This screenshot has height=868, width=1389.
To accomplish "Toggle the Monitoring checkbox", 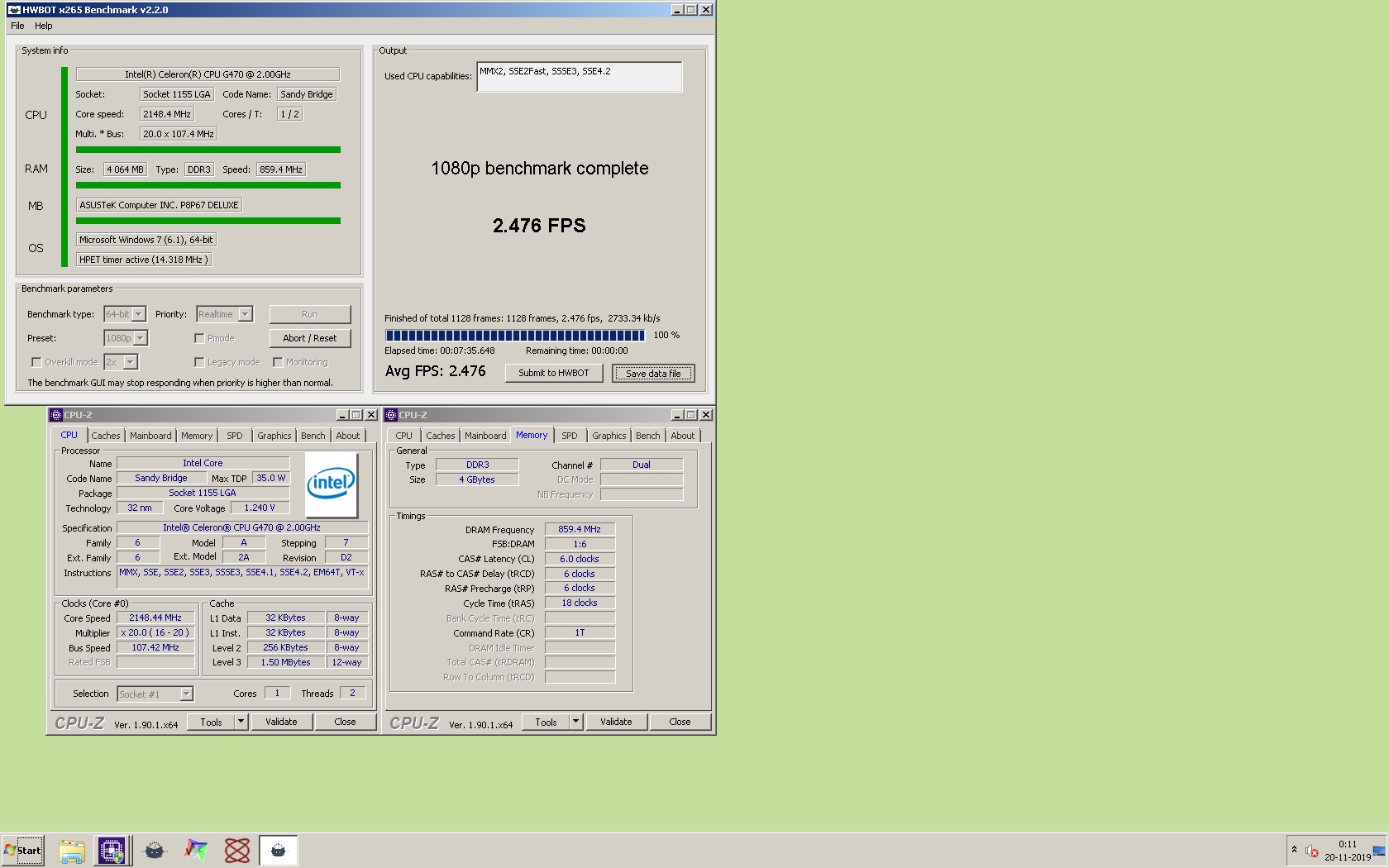I will point(278,362).
